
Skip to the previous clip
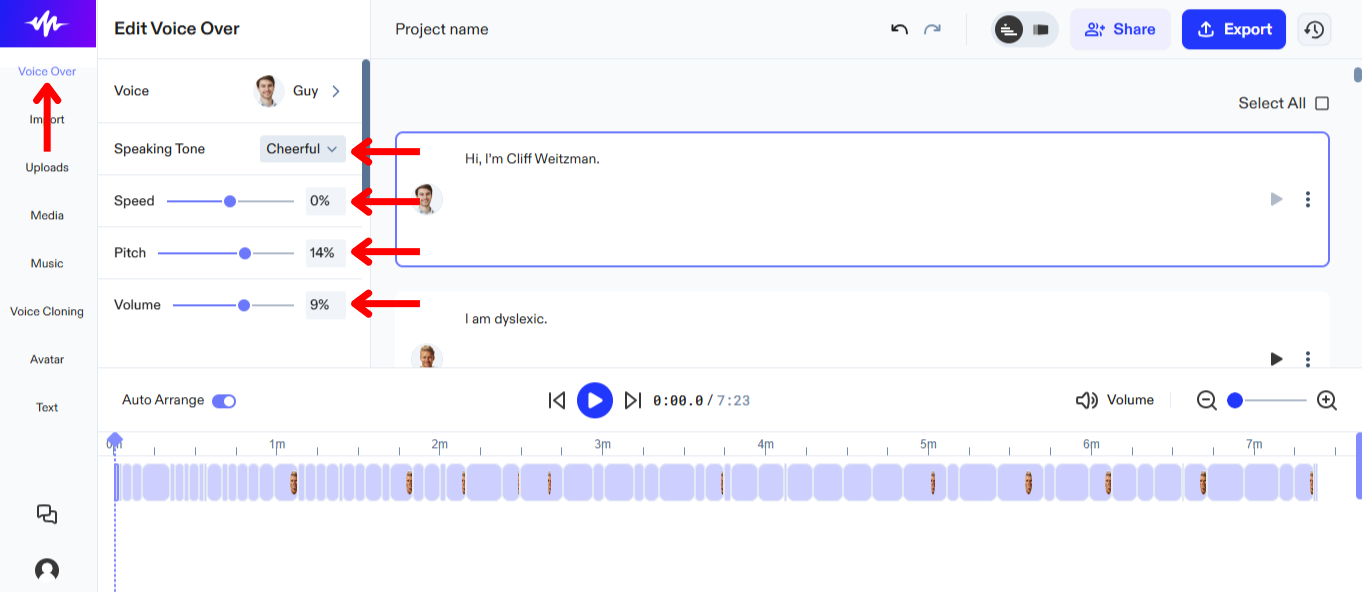click(557, 400)
